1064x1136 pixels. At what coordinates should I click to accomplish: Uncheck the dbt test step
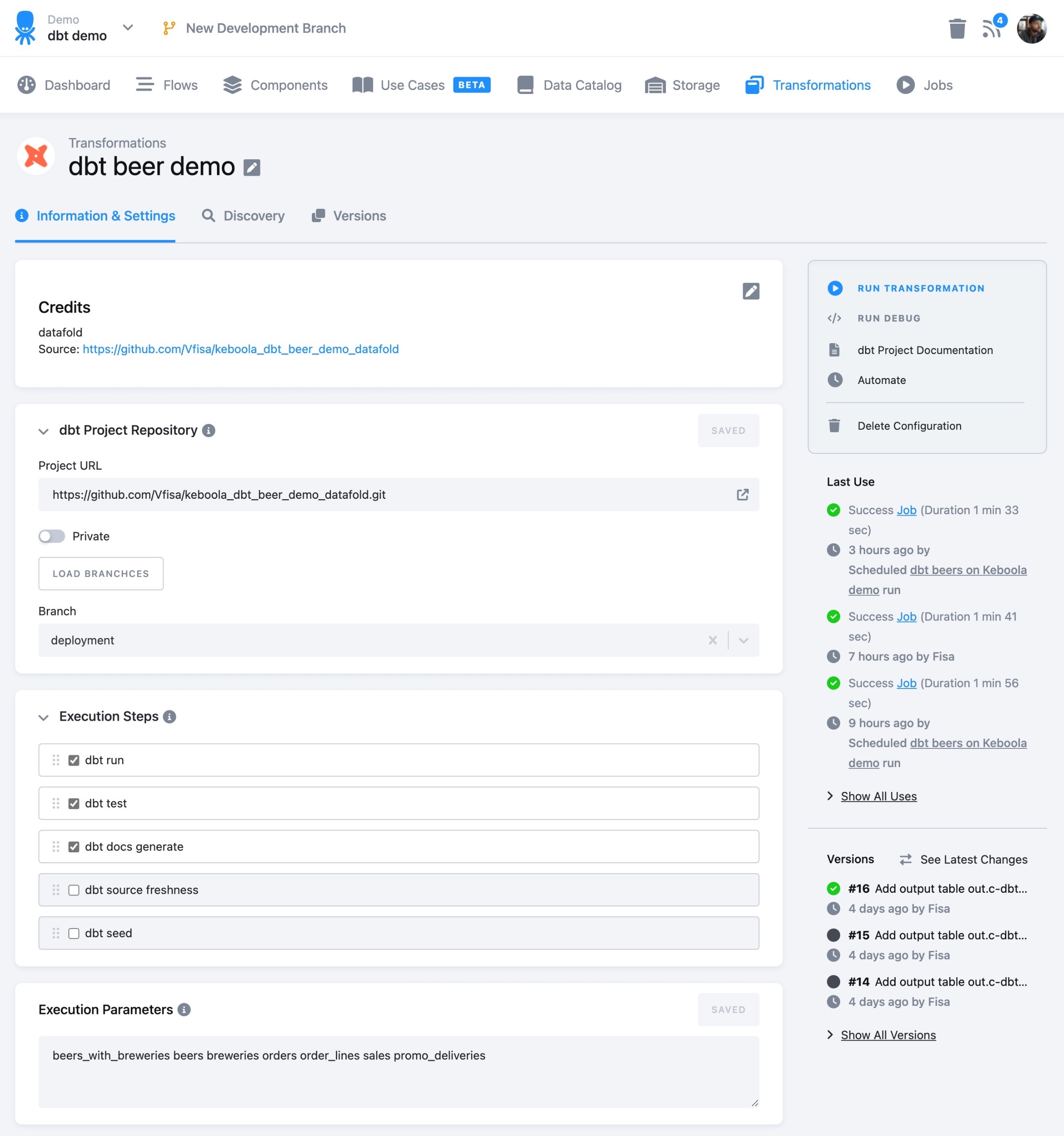pyautogui.click(x=74, y=803)
